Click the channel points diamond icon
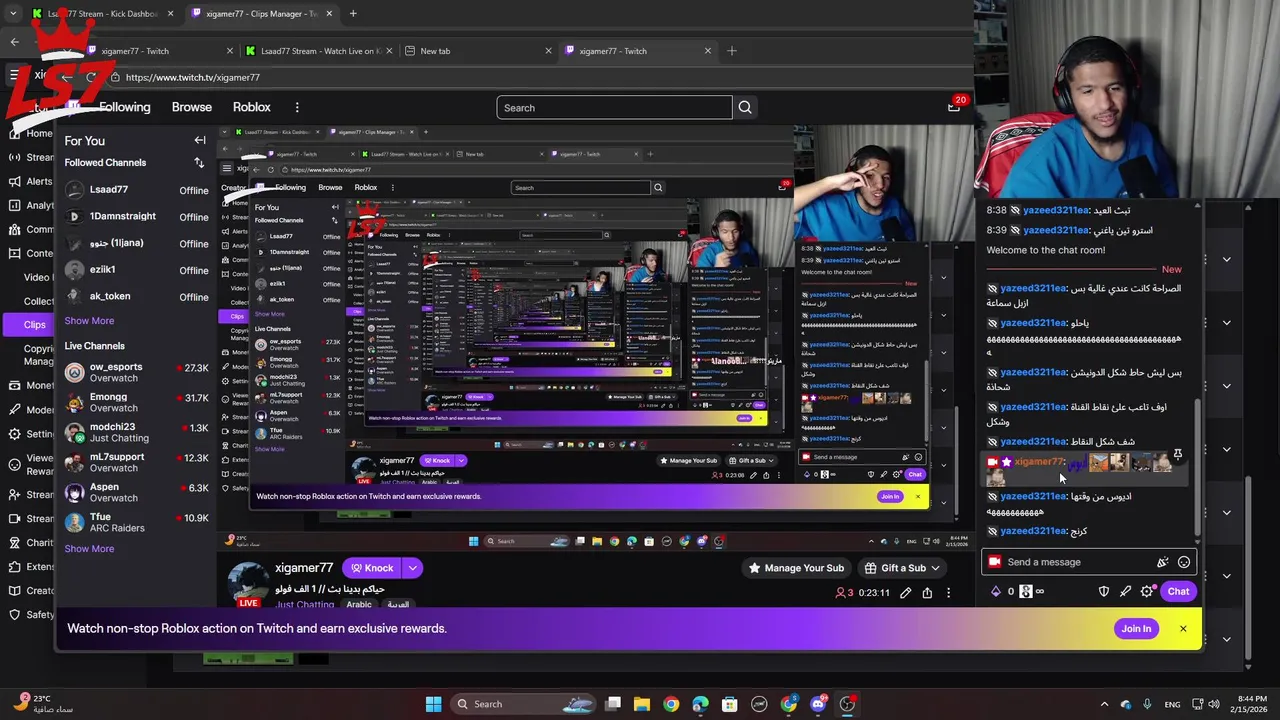 pyautogui.click(x=996, y=591)
